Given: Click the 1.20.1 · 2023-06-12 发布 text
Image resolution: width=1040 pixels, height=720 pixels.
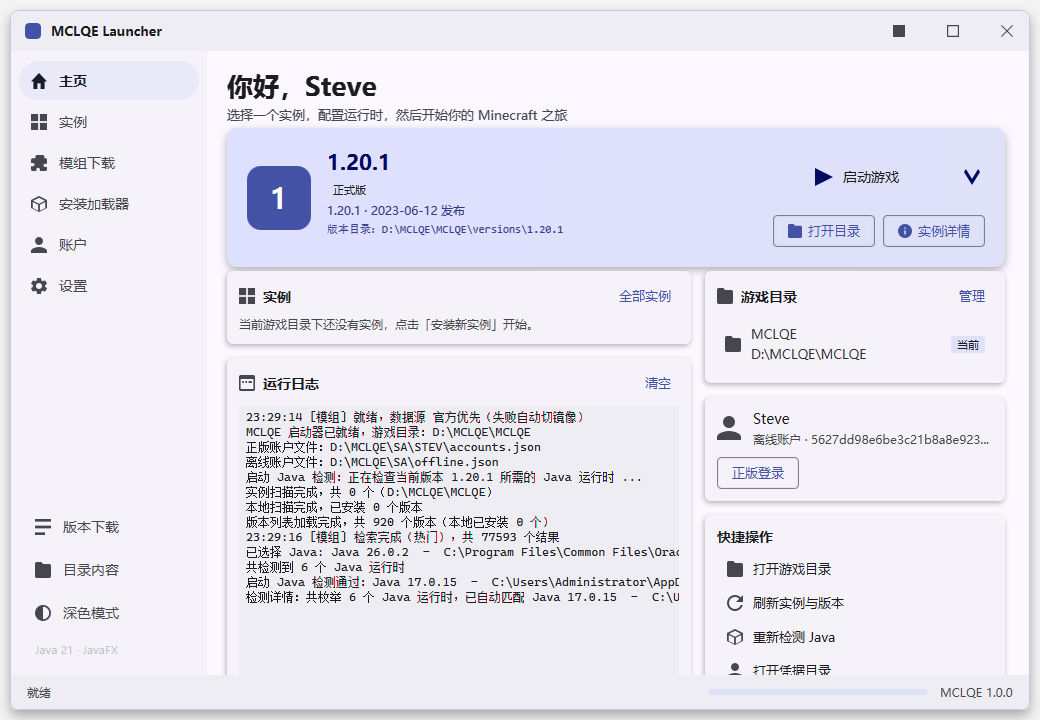Looking at the screenshot, I should [396, 211].
